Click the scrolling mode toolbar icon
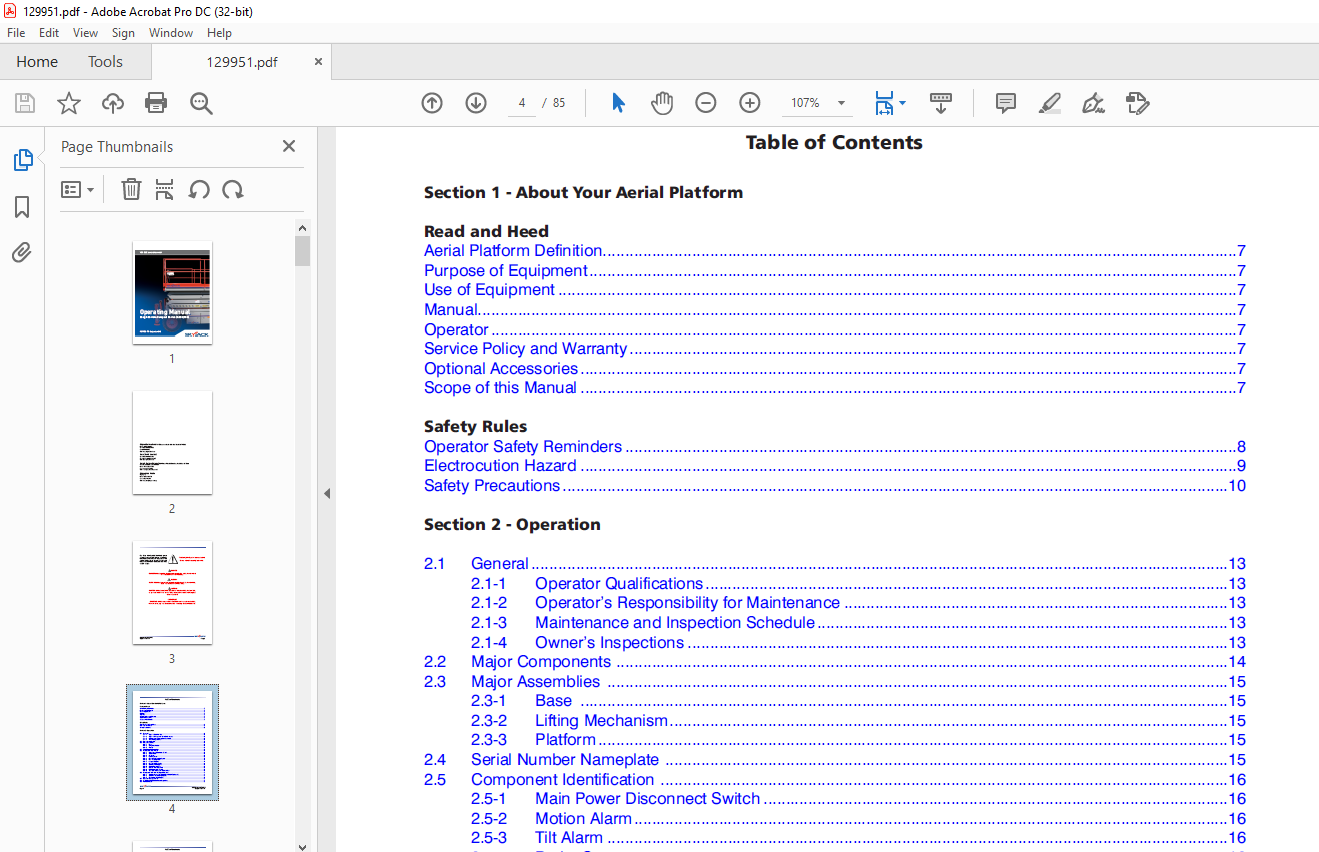 941,103
